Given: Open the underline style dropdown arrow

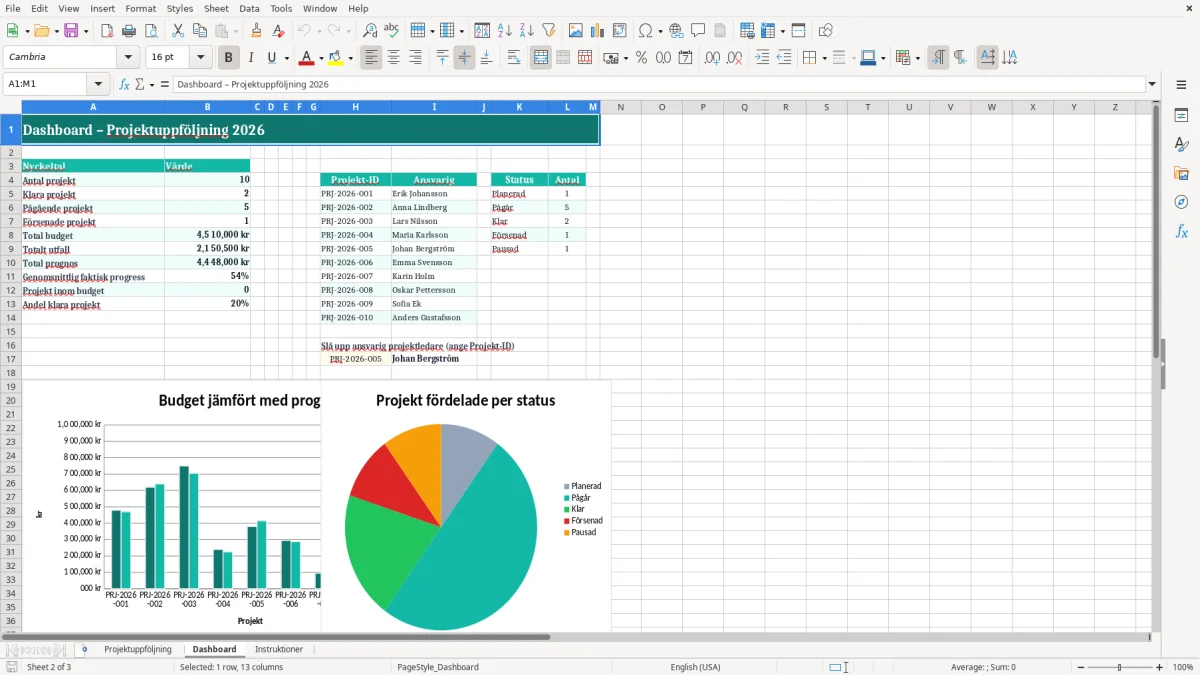Looking at the screenshot, I should coord(285,58).
